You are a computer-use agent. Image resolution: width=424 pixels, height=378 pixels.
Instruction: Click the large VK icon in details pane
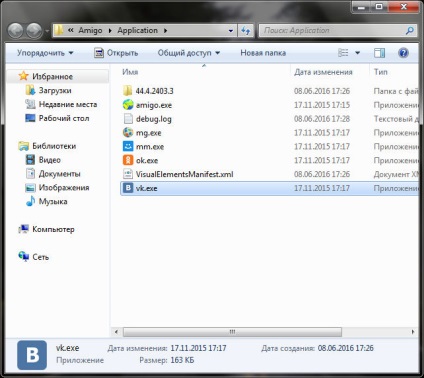[32, 355]
